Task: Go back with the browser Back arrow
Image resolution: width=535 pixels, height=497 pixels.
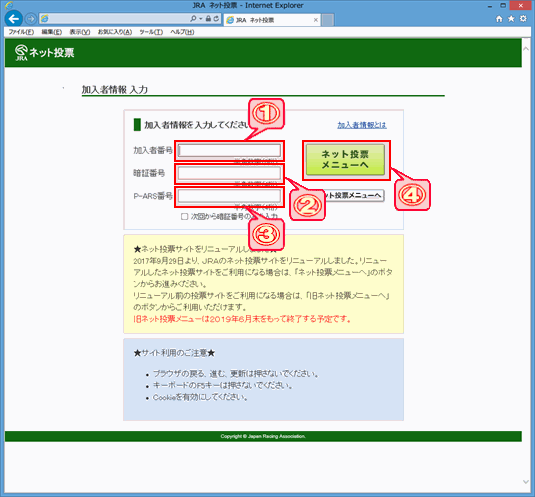Action: coord(14,19)
